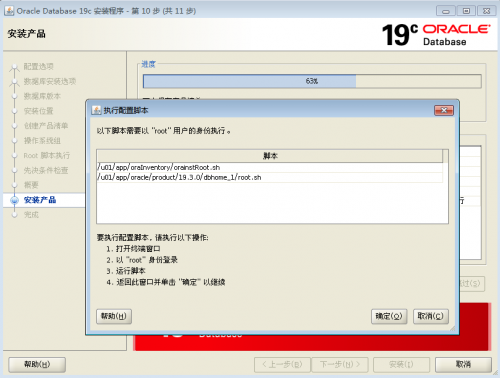500x378 pixels.
Task: Click the 下一步(N) next button
Action: tap(340, 364)
